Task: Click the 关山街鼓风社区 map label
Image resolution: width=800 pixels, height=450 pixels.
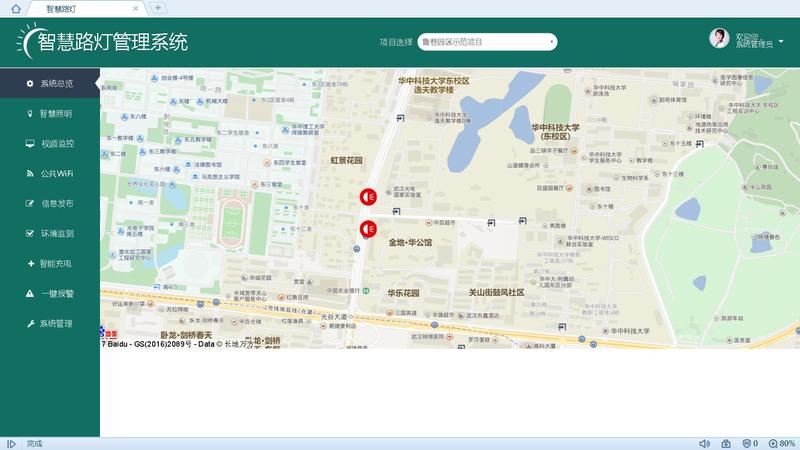Action: (x=496, y=292)
